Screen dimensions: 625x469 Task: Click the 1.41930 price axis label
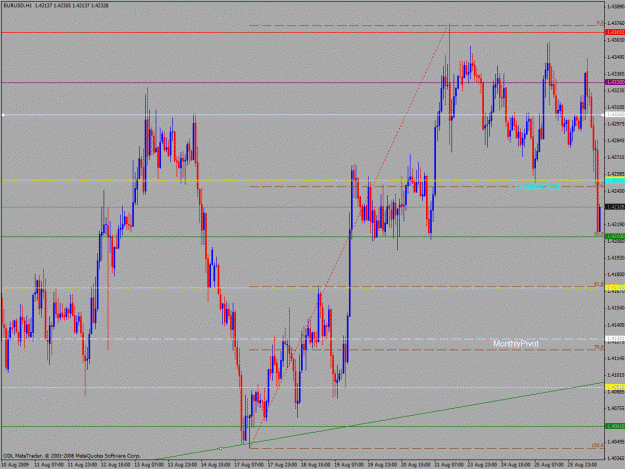(616, 258)
